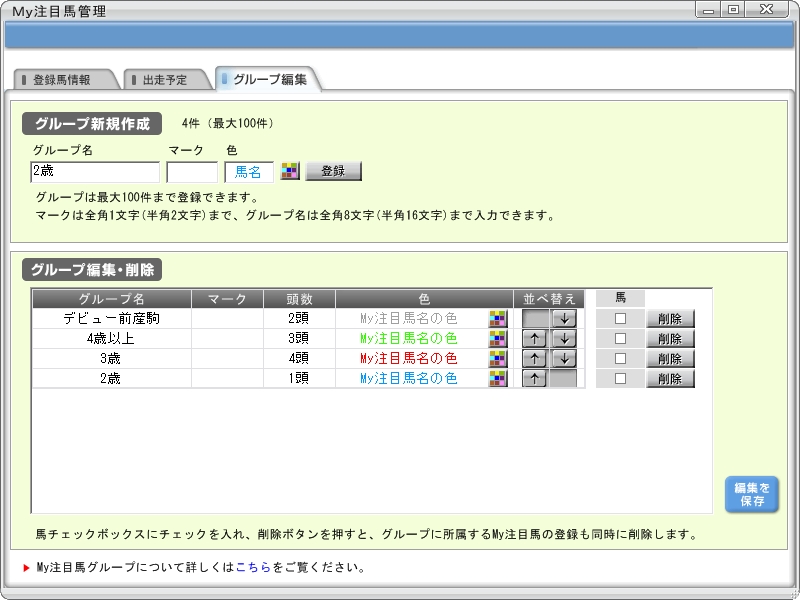The height and width of the screenshot is (600, 800).
Task: Check 馬 checkbox for デビュー前産駒
Action: [x=620, y=318]
